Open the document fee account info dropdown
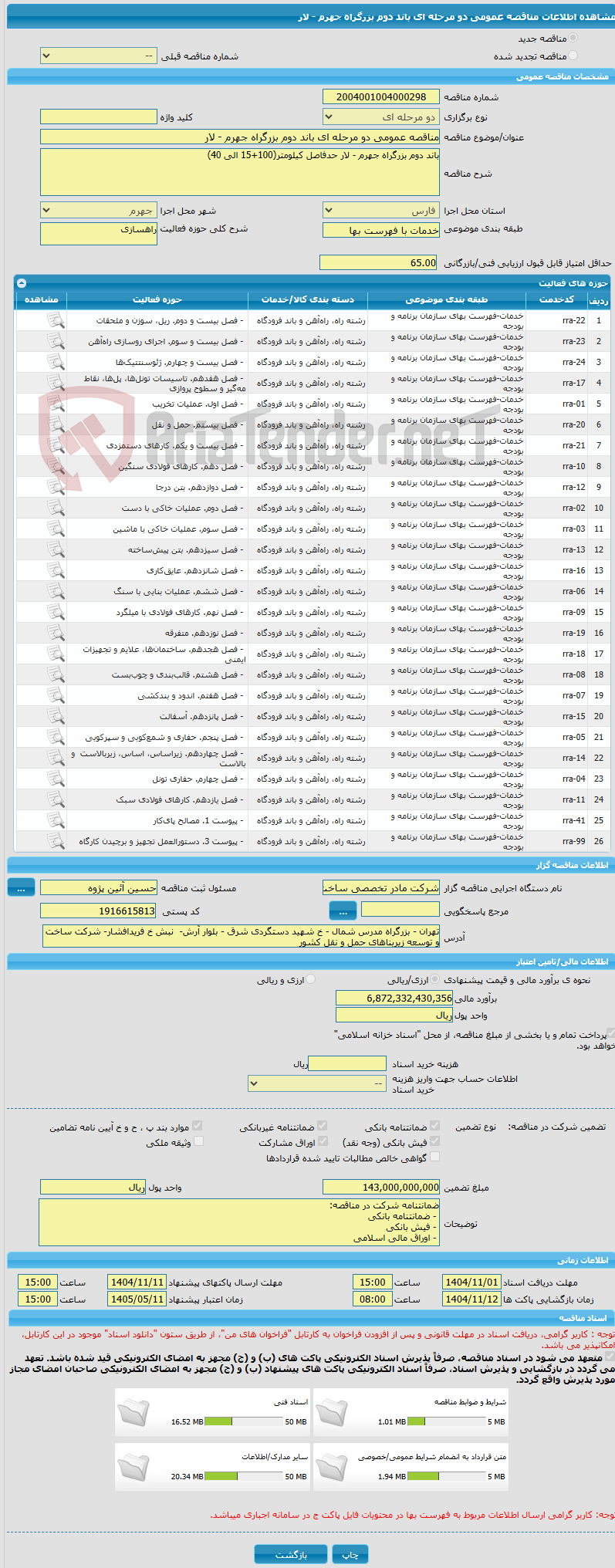 point(316,1083)
